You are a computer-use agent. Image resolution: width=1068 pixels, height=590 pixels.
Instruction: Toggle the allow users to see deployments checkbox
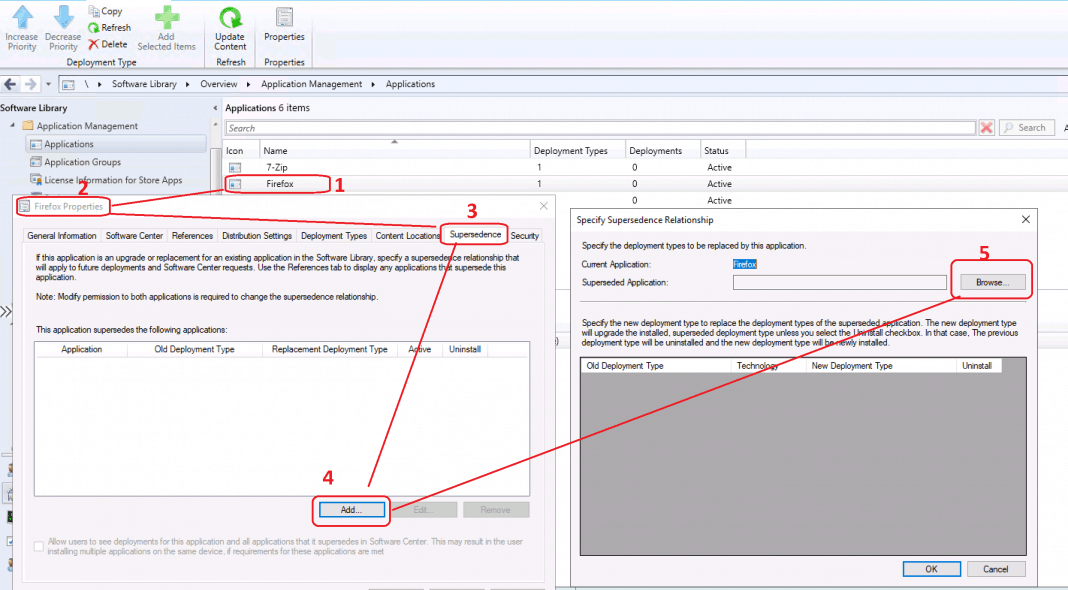[x=40, y=546]
